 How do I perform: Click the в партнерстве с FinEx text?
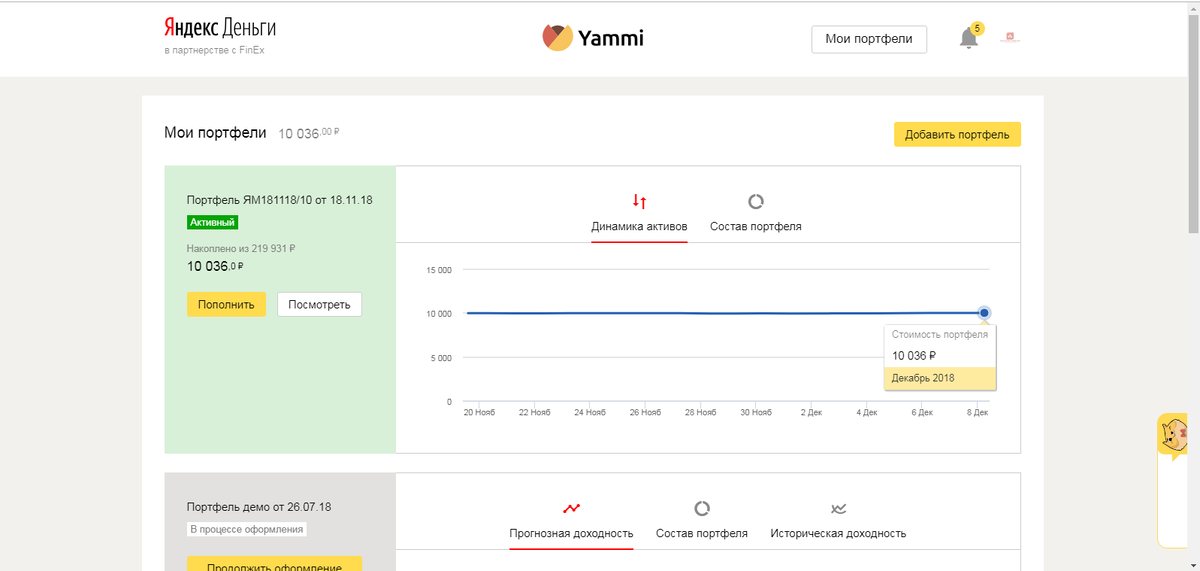(x=214, y=50)
